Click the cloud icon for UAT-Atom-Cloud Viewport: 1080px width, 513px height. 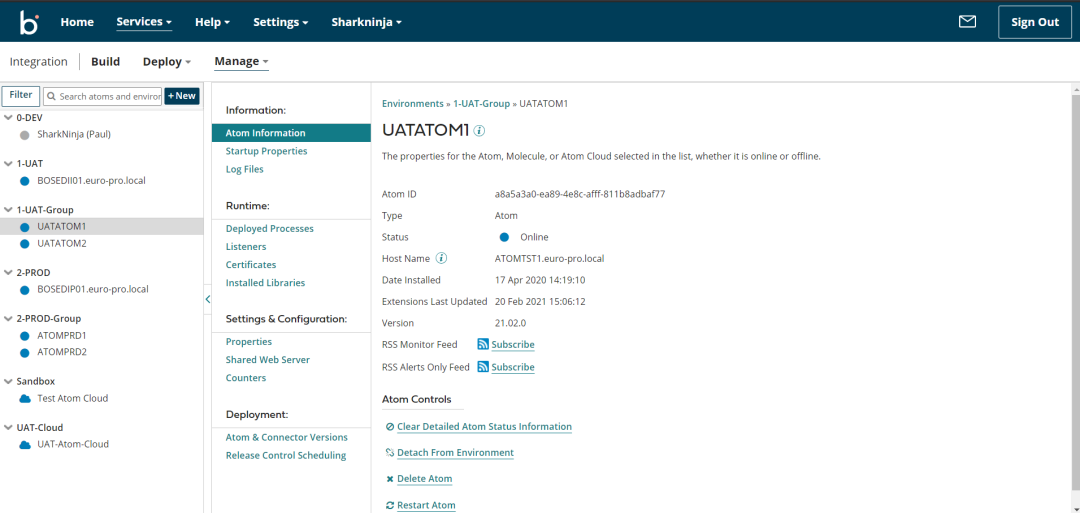click(25, 445)
